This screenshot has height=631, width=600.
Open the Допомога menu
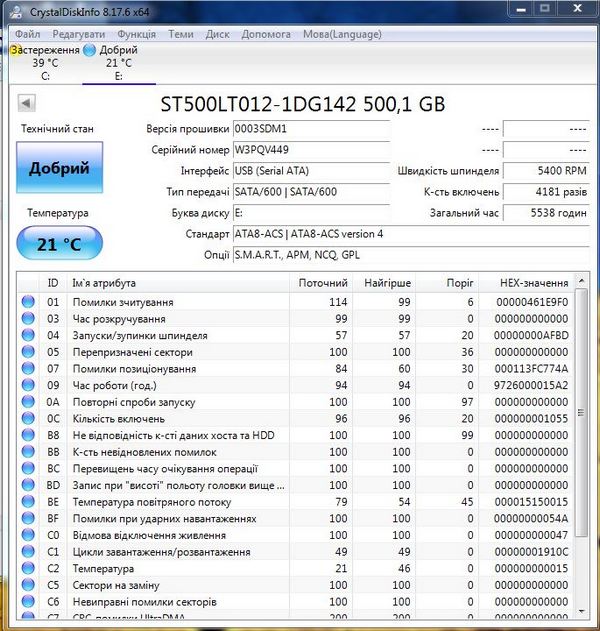(x=266, y=33)
